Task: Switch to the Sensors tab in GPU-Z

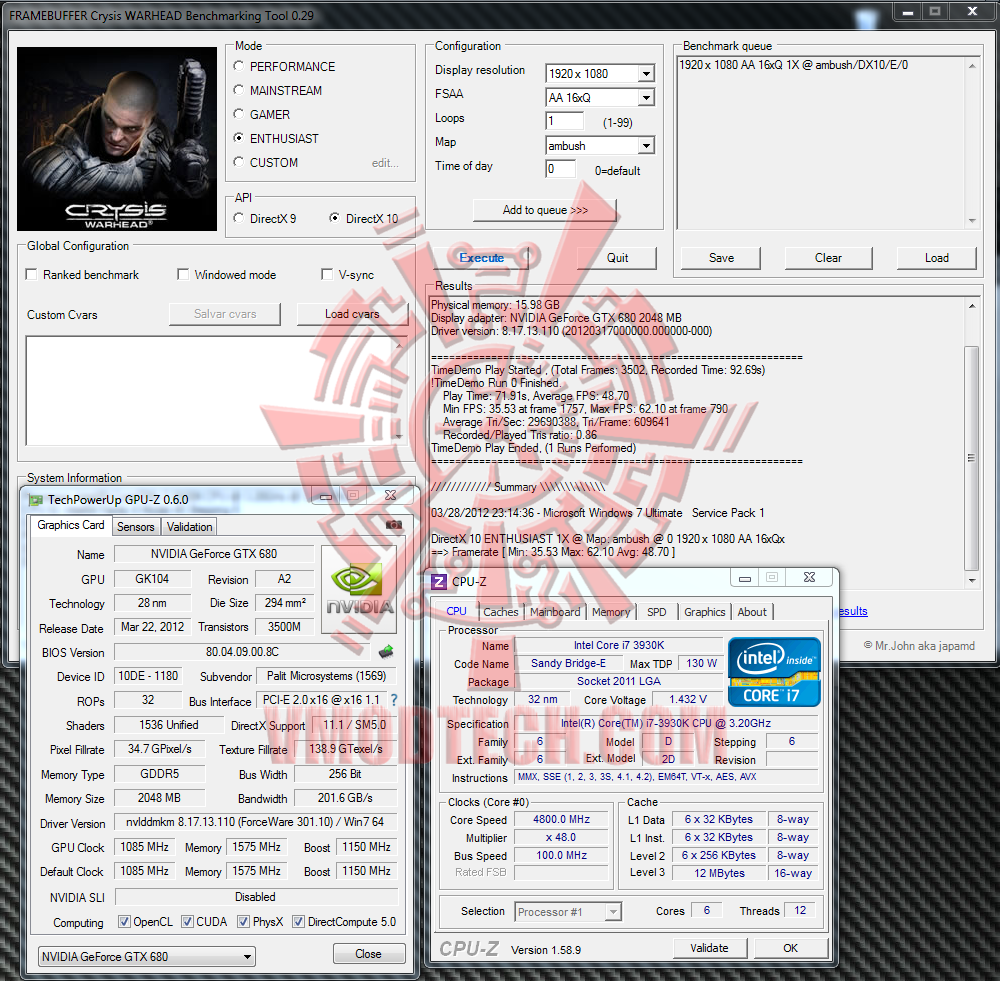Action: (135, 527)
